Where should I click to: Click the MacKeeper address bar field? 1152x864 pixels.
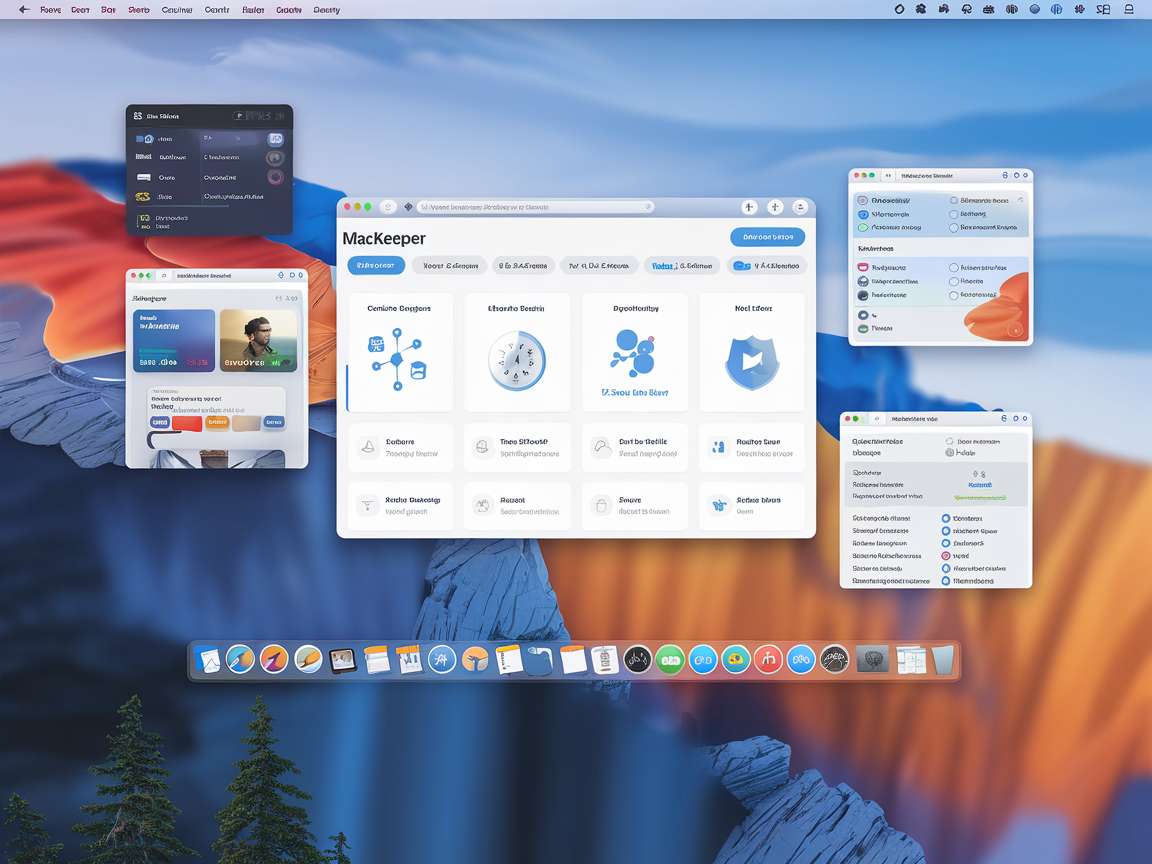(535, 207)
